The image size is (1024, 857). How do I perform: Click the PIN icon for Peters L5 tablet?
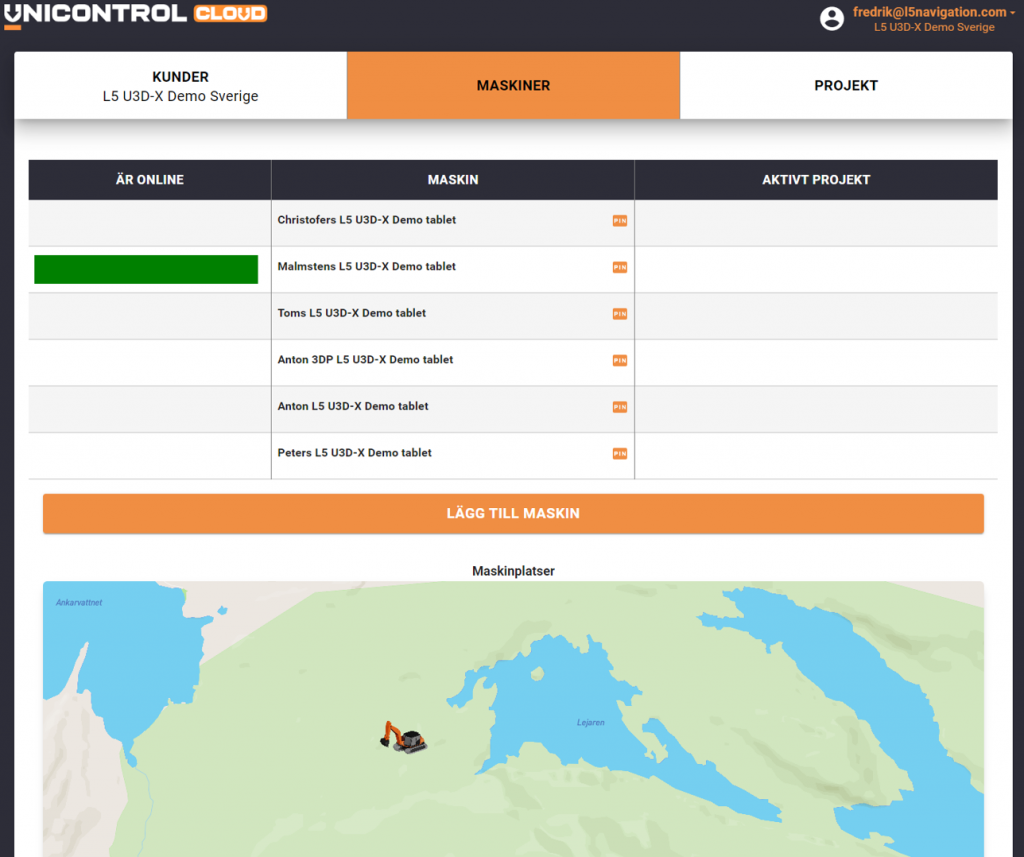pyautogui.click(x=620, y=454)
